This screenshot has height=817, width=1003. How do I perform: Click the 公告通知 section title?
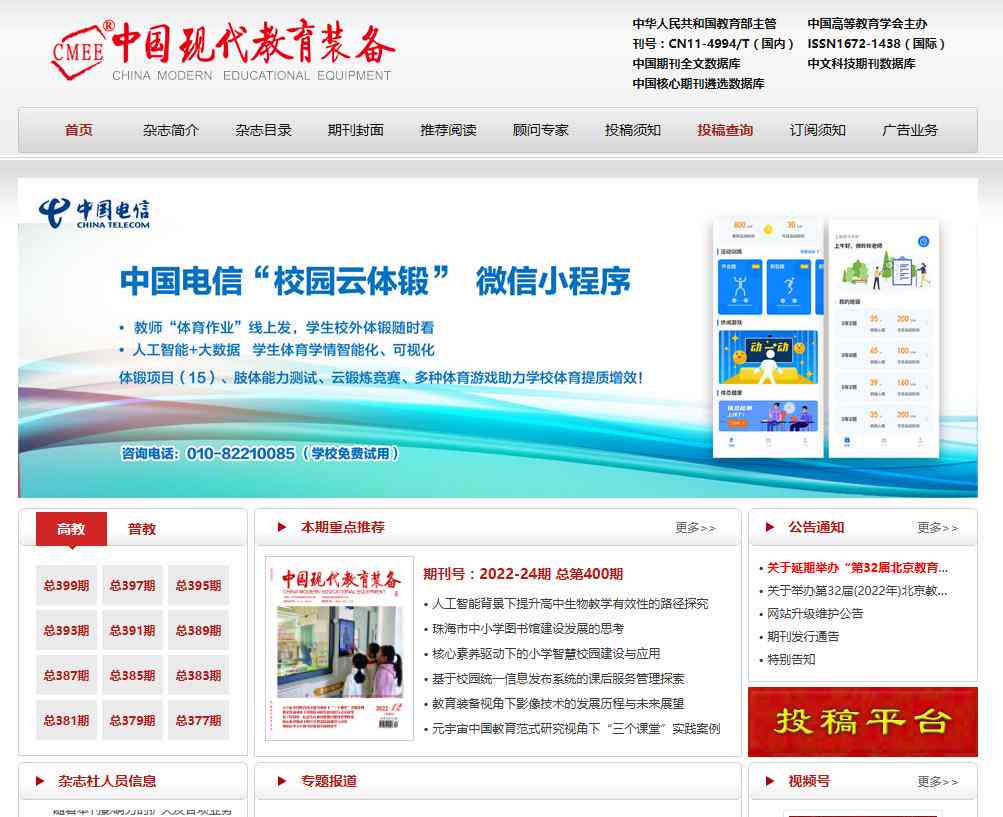(816, 527)
